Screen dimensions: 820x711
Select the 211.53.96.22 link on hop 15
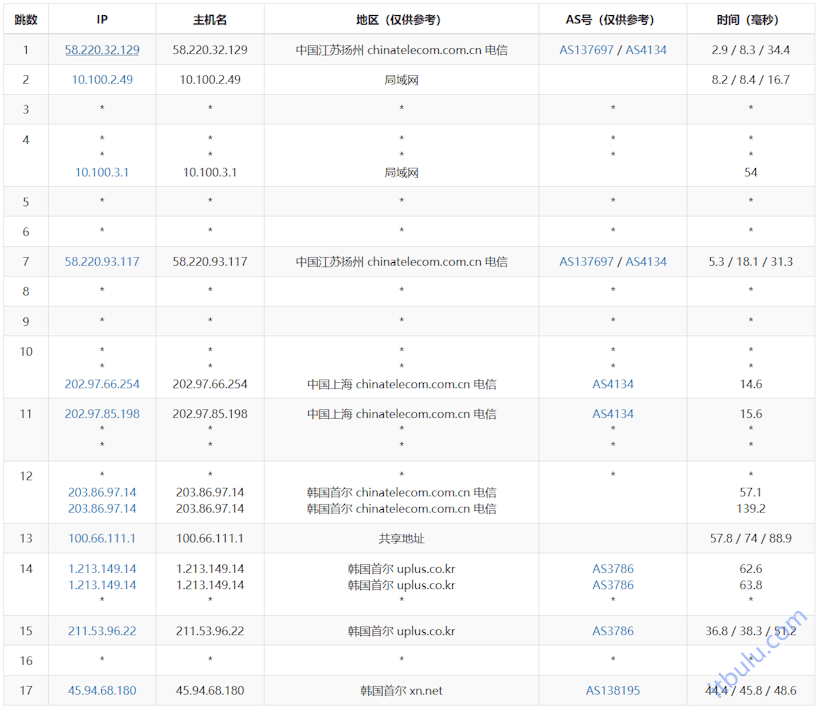tap(101, 631)
